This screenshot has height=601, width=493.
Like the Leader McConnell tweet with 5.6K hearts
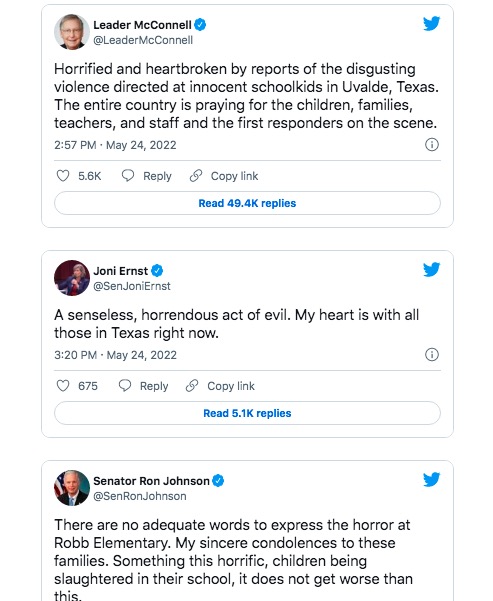(63, 176)
